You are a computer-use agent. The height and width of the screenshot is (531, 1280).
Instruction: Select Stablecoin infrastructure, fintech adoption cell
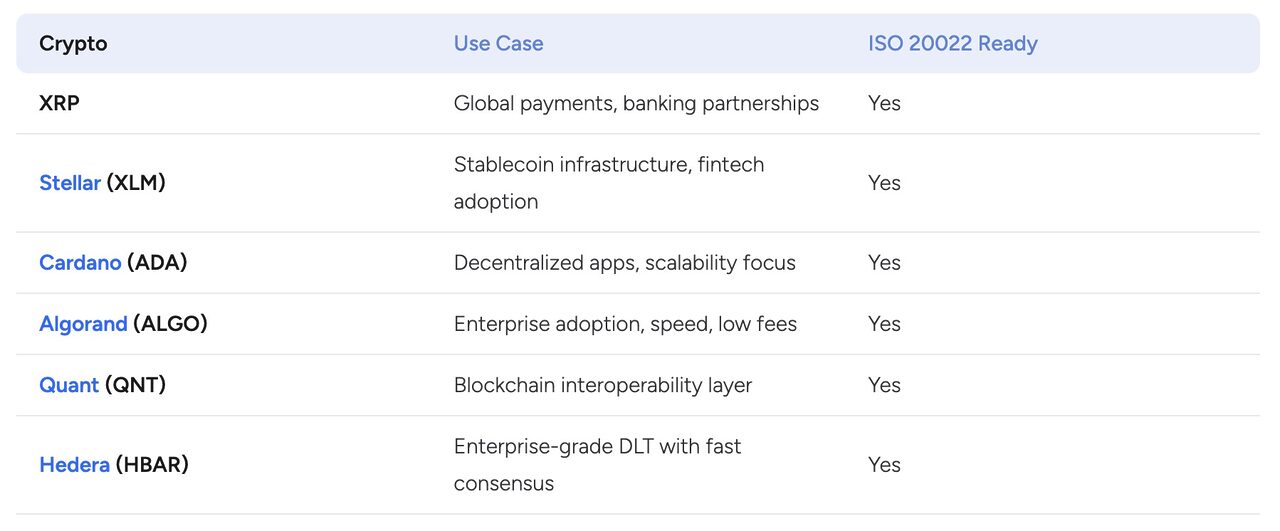[609, 183]
